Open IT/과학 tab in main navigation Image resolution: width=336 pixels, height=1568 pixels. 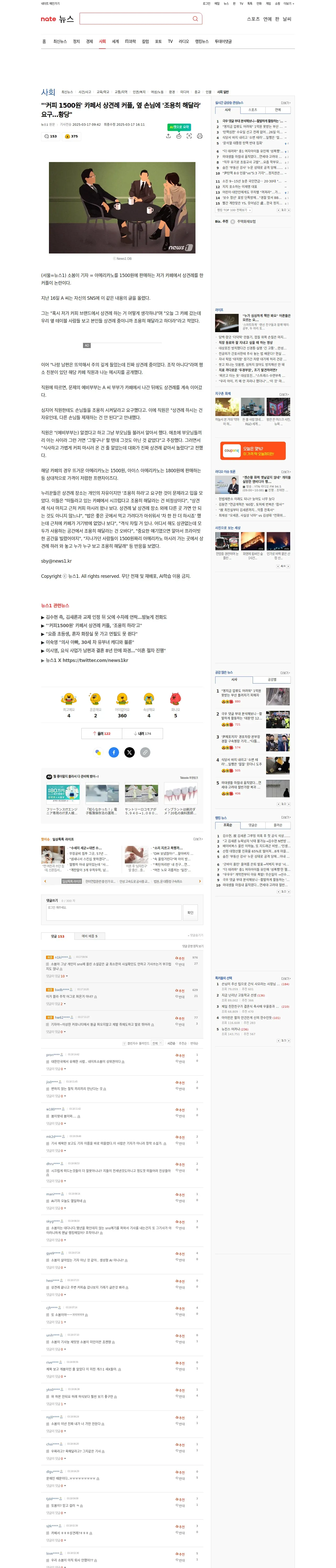click(131, 41)
